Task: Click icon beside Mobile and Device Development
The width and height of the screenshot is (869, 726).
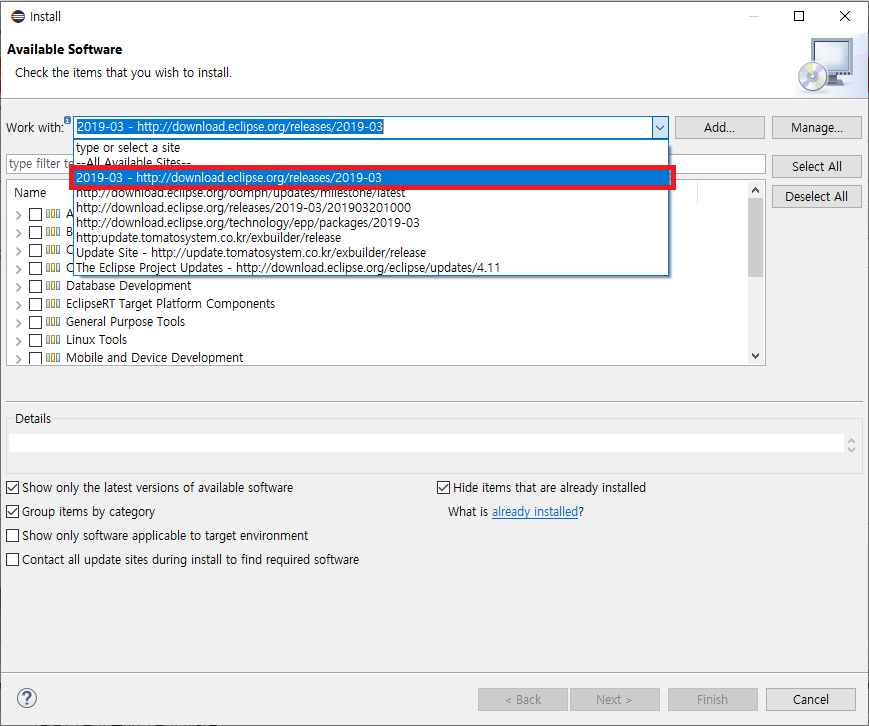Action: pyautogui.click(x=53, y=358)
